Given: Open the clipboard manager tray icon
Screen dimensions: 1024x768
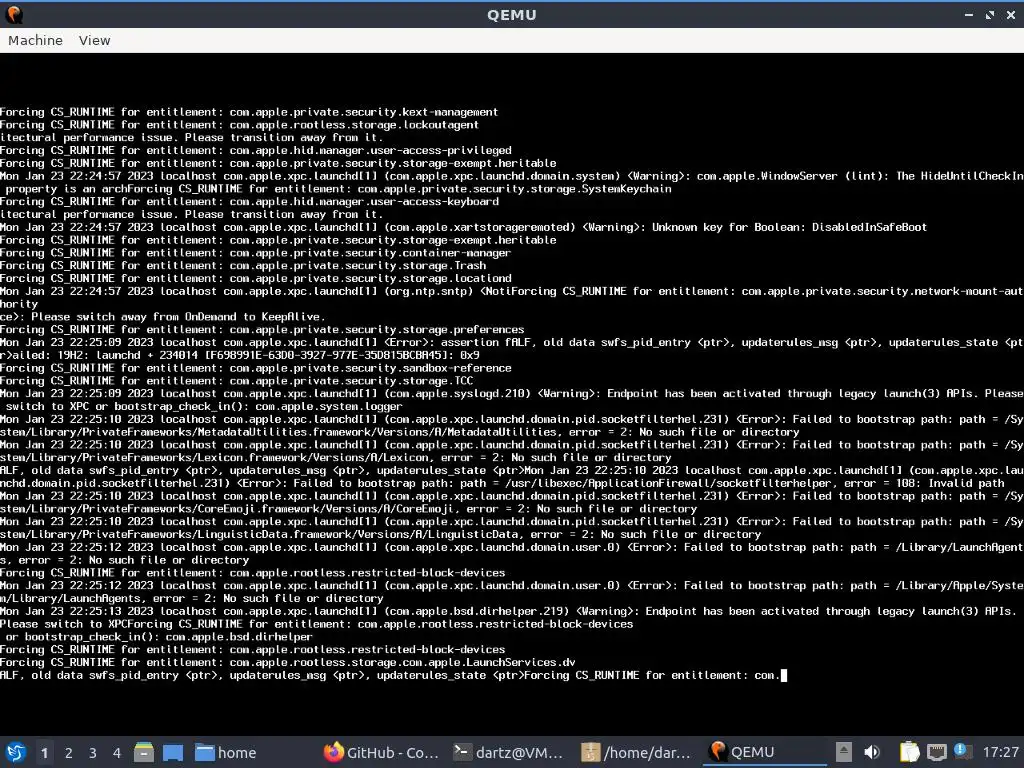Looking at the screenshot, I should pos(909,752).
